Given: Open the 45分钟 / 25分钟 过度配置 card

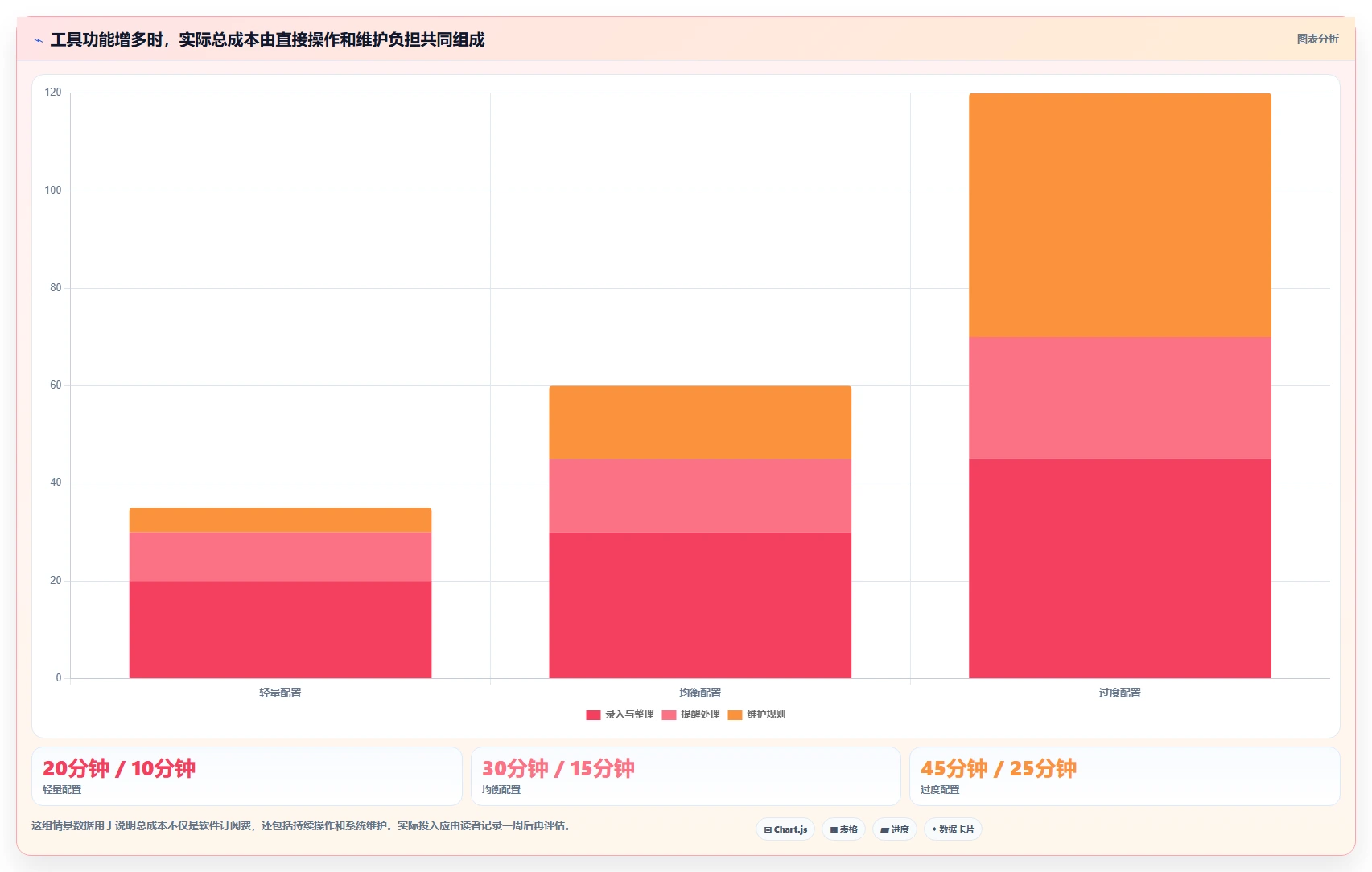Looking at the screenshot, I should pos(1124,776).
